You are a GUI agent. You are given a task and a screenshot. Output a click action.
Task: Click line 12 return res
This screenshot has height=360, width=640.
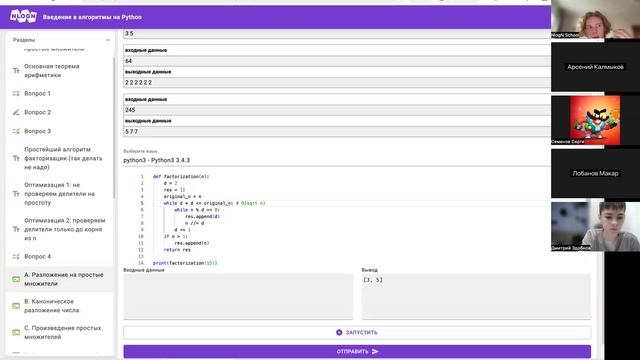[177, 250]
